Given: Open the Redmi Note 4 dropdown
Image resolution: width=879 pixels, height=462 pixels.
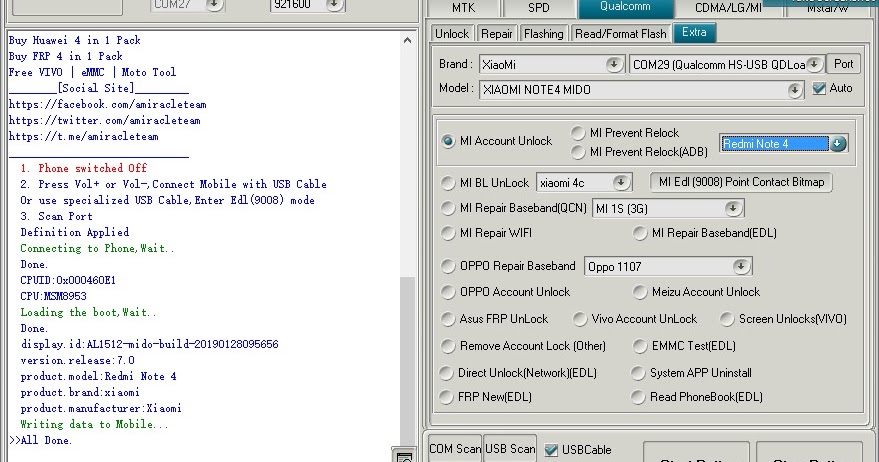Looking at the screenshot, I should point(838,144).
